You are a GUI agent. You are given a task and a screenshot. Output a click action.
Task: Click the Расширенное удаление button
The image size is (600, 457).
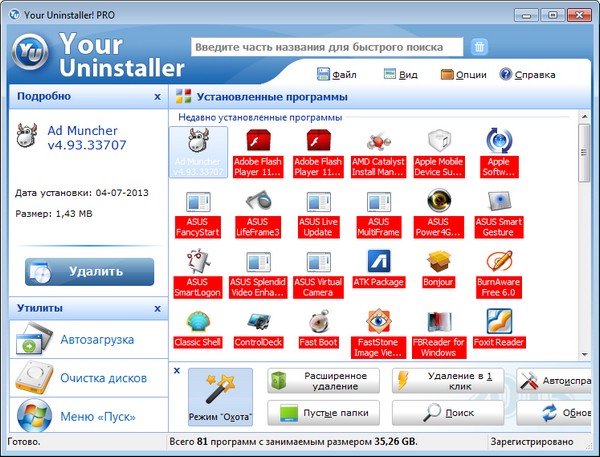(x=324, y=381)
